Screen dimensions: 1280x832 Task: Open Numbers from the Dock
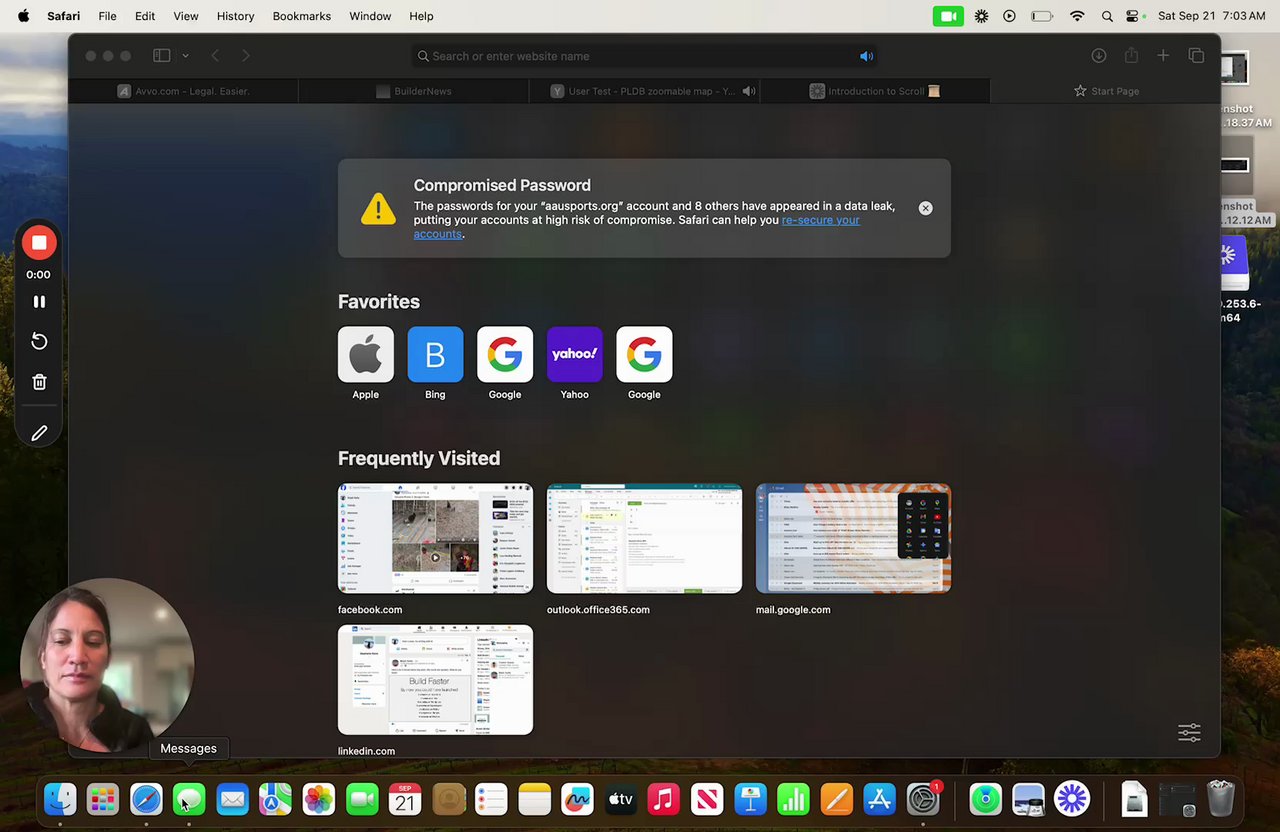(793, 799)
